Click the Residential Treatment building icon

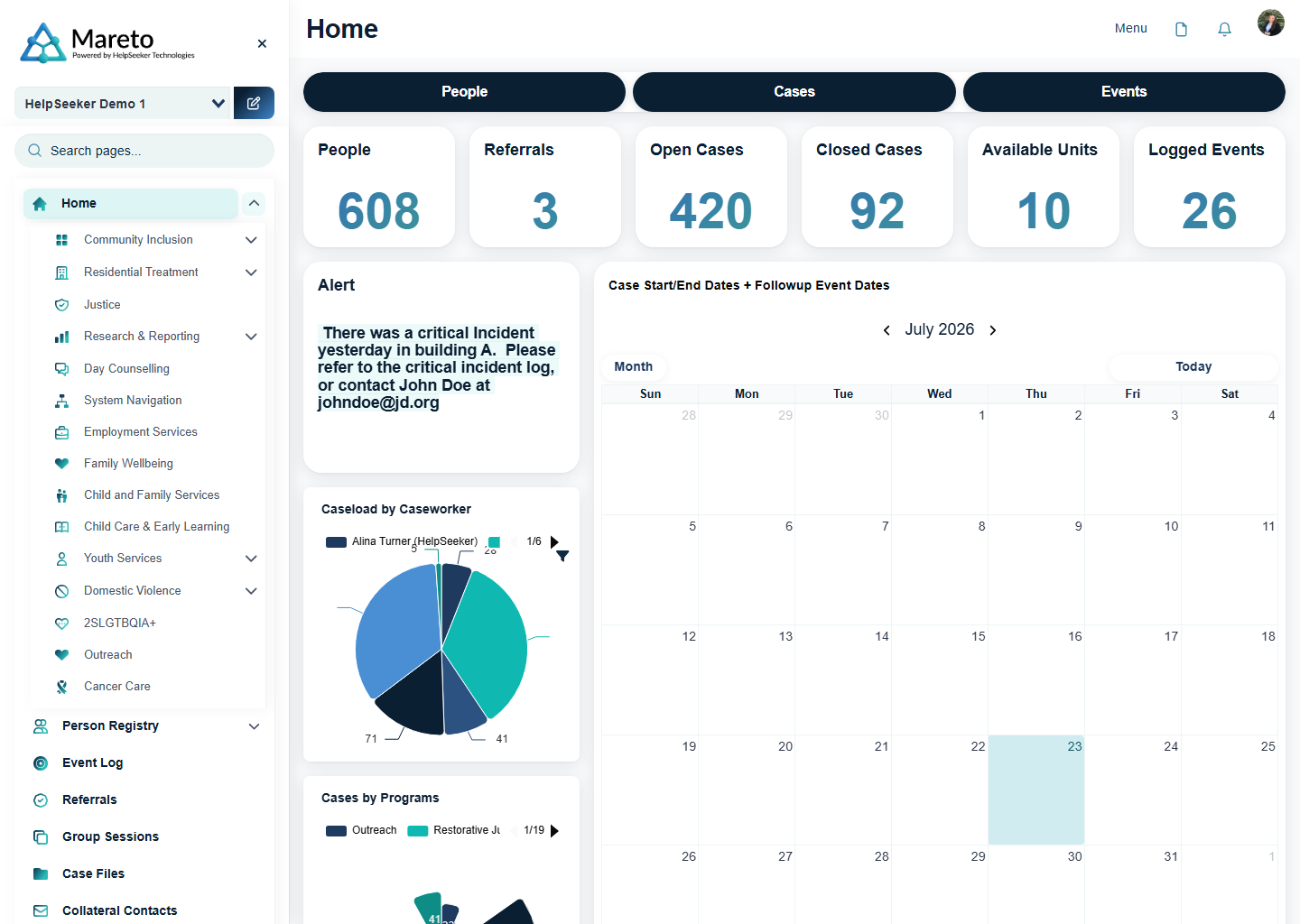click(x=61, y=273)
